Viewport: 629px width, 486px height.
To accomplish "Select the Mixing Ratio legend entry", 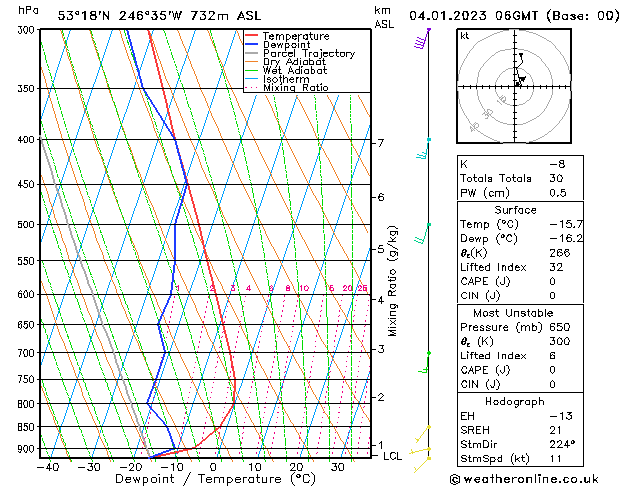I will pos(287,87).
